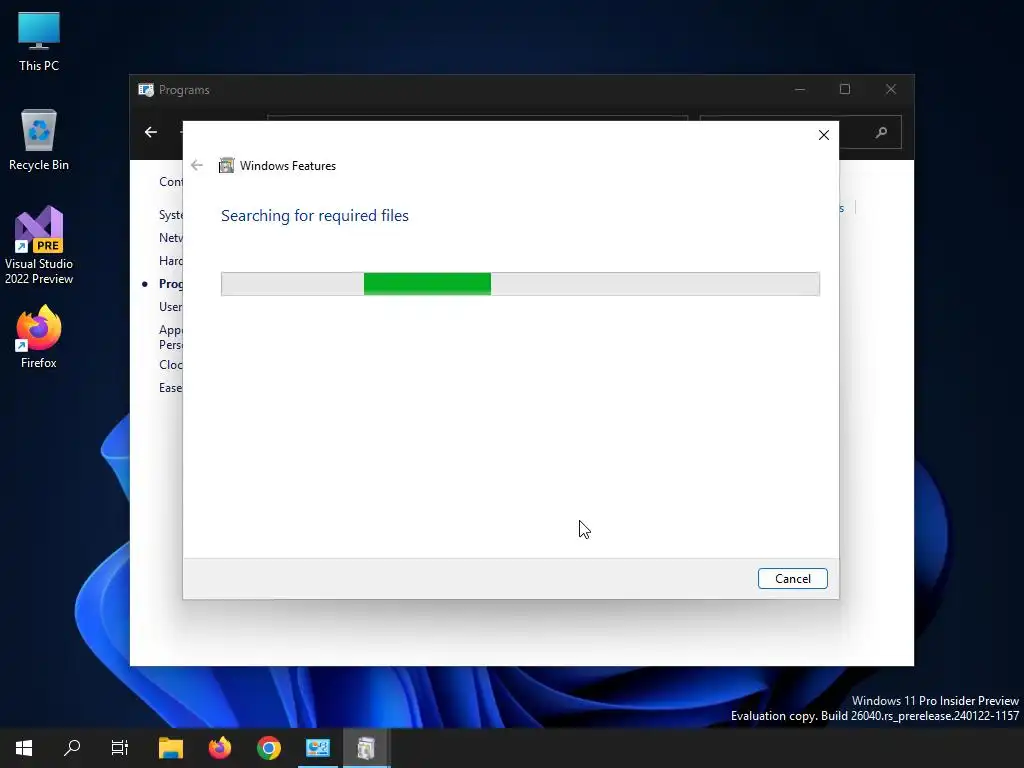Select Visual Studio 2022 Preview shortcut
This screenshot has width=1024, height=768.
[39, 246]
